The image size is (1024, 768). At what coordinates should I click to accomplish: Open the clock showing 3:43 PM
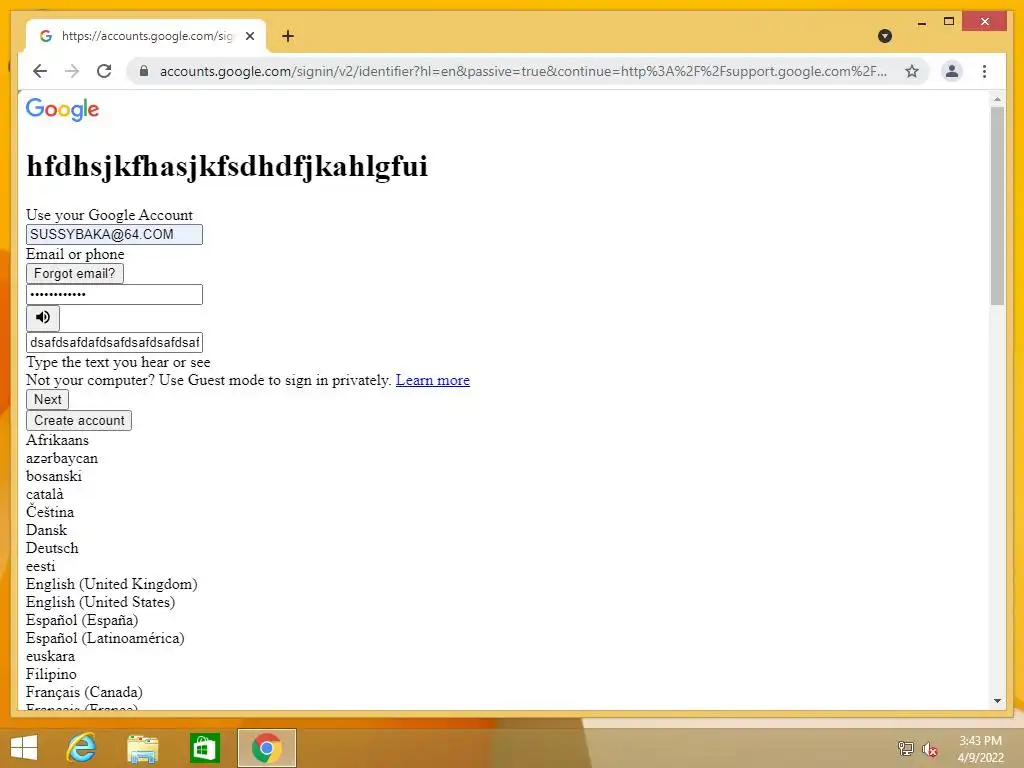(980, 749)
